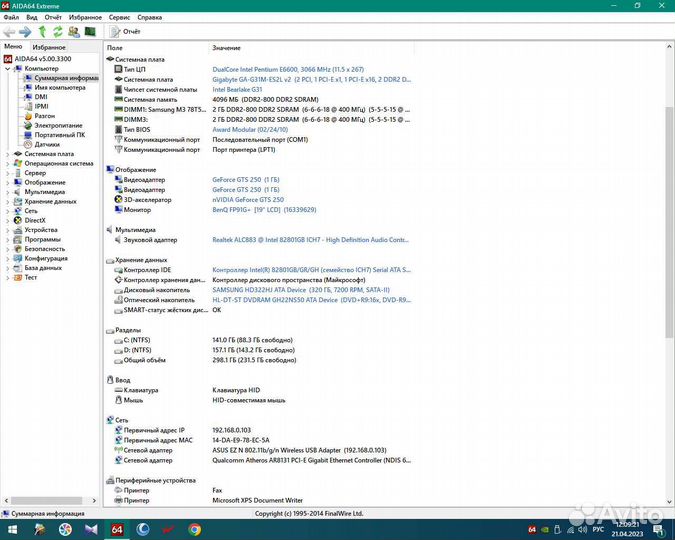Image resolution: width=675 pixels, height=540 pixels.
Task: Select AIDA64 v5.00.3300 tree root
Action: 43,59
